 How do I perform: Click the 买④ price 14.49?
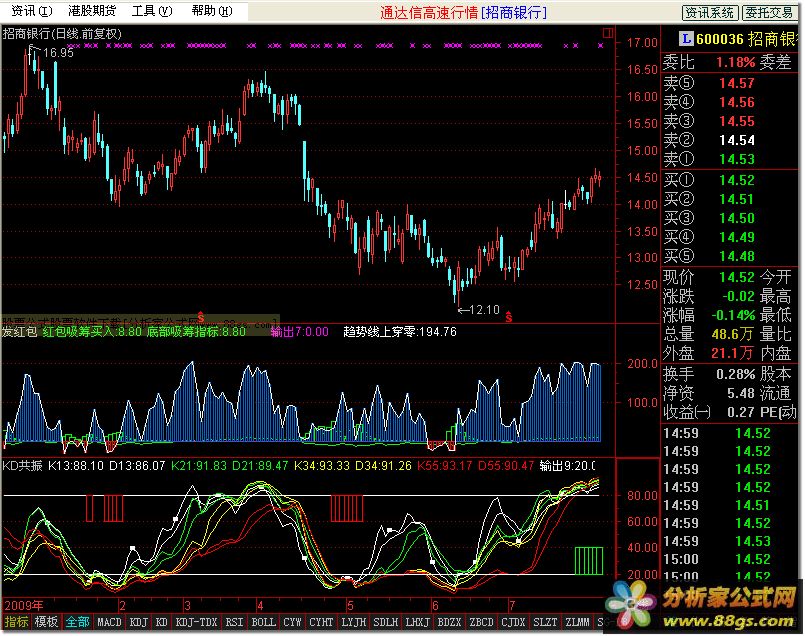736,237
